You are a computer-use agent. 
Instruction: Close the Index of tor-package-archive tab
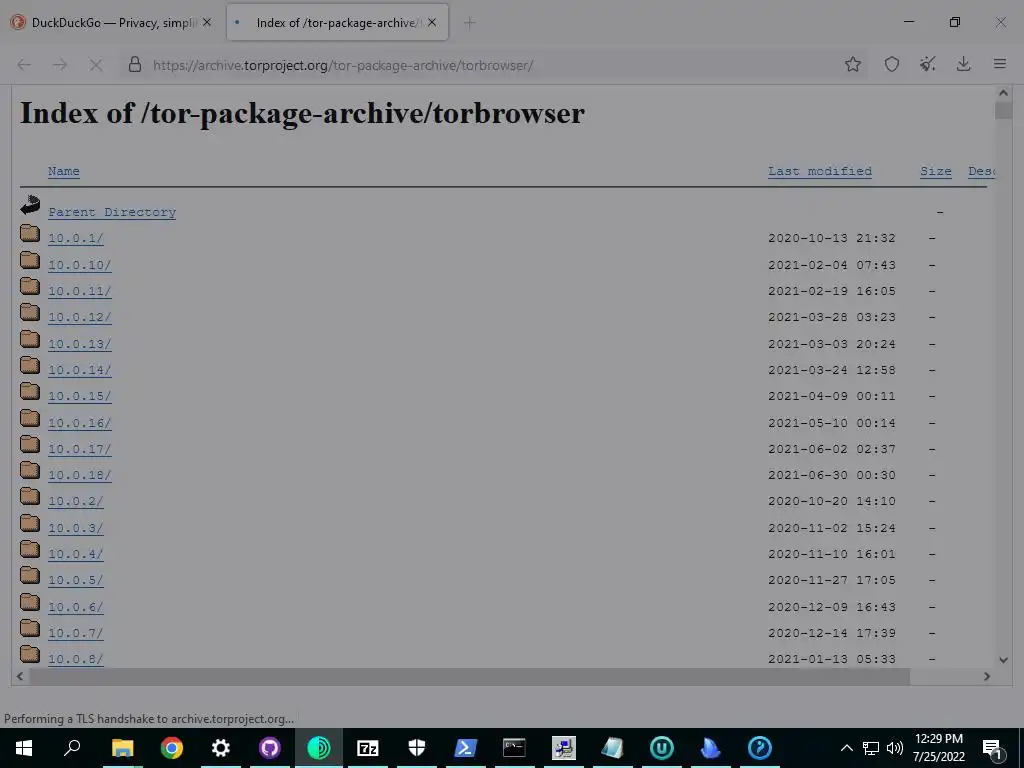tap(432, 22)
